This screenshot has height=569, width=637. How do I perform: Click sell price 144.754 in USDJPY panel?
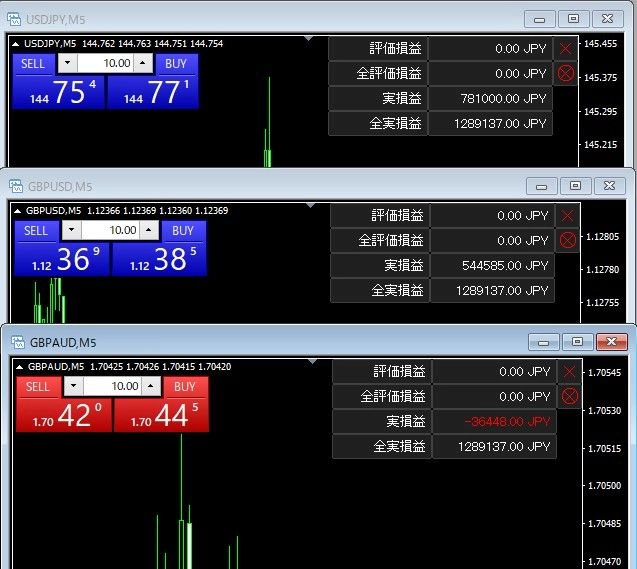point(58,93)
